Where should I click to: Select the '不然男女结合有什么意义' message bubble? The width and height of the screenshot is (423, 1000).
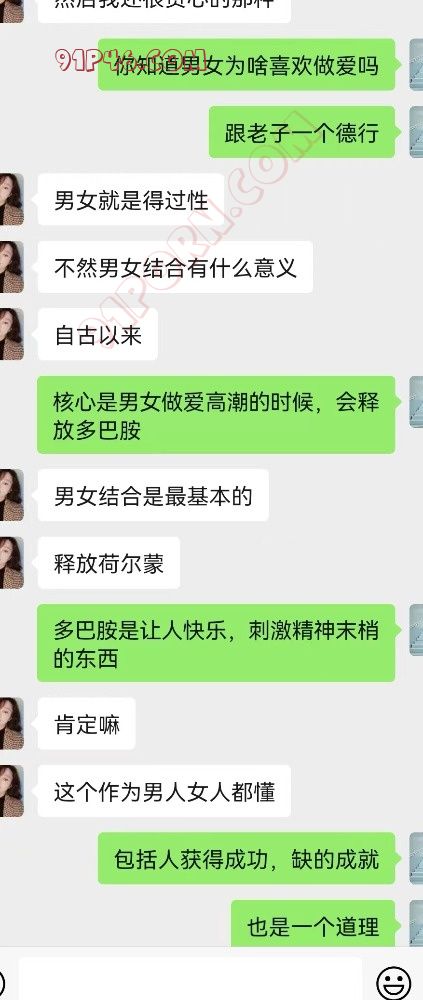click(175, 267)
